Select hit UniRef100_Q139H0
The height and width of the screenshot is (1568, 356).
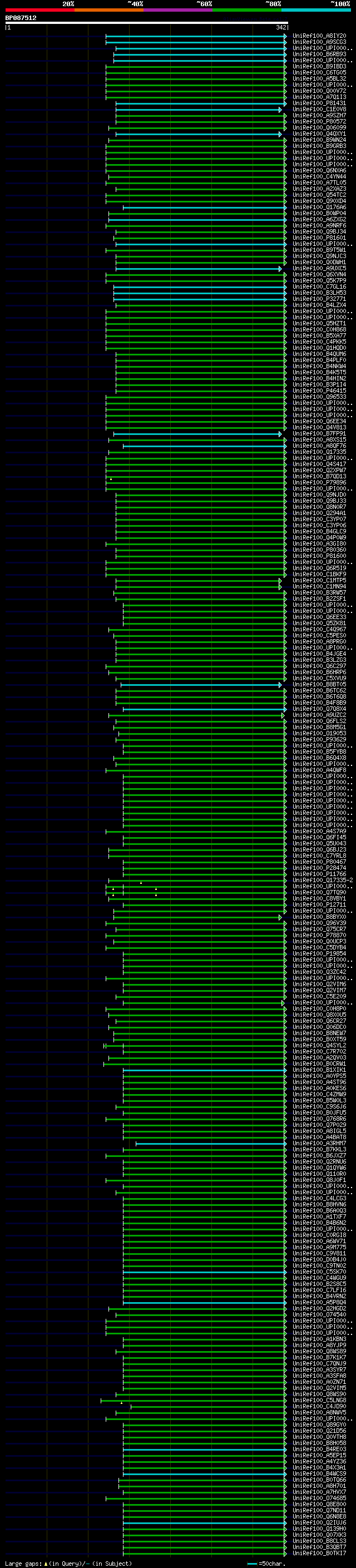click(x=319, y=1529)
